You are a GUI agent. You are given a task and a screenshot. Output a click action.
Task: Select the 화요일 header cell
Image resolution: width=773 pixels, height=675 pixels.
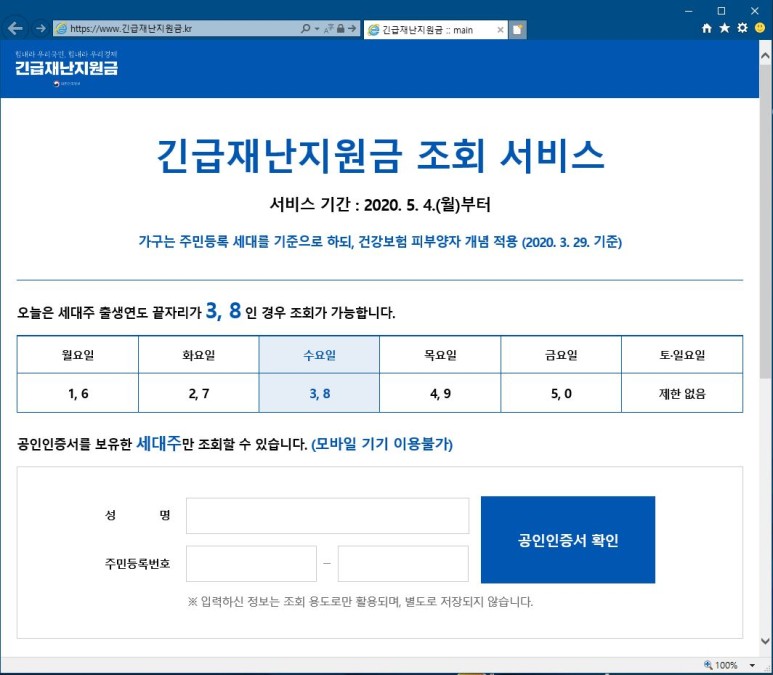[199, 355]
